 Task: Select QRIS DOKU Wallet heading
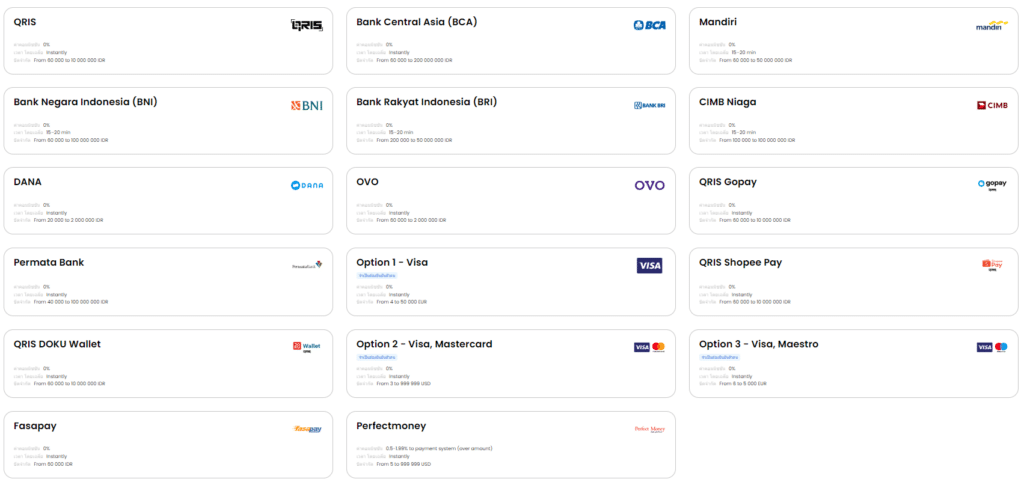tap(57, 344)
